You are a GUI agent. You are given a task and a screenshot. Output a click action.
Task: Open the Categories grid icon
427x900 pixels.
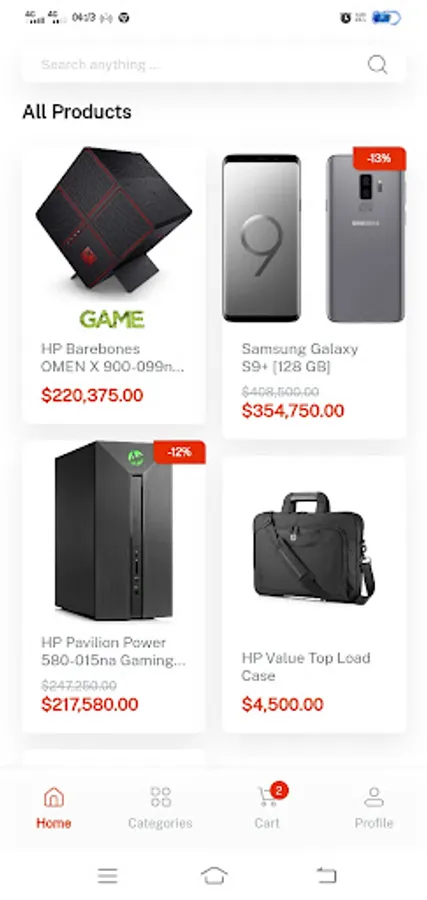[161, 797]
